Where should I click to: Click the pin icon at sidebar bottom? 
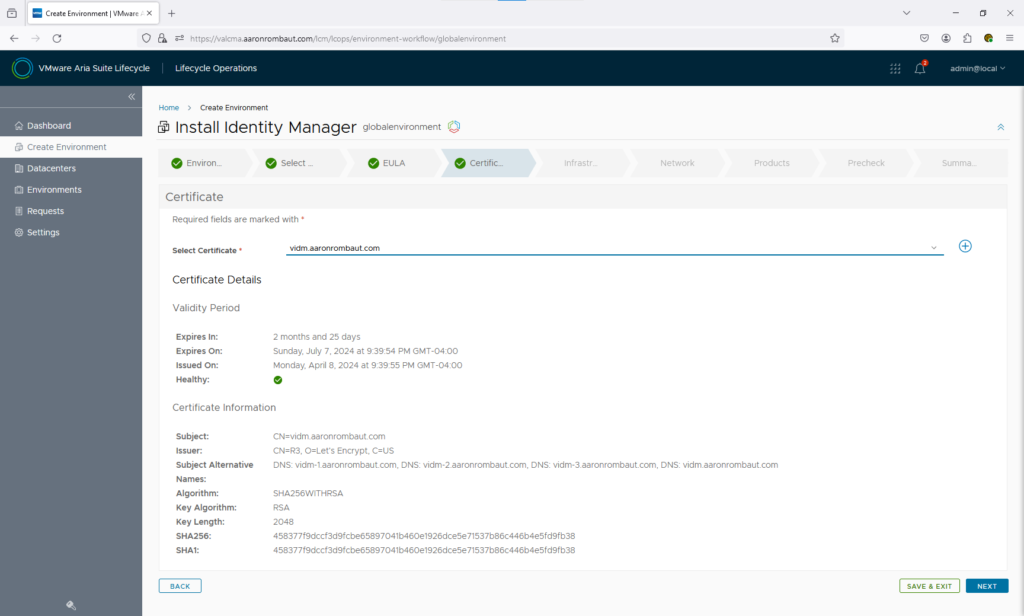pos(71,605)
